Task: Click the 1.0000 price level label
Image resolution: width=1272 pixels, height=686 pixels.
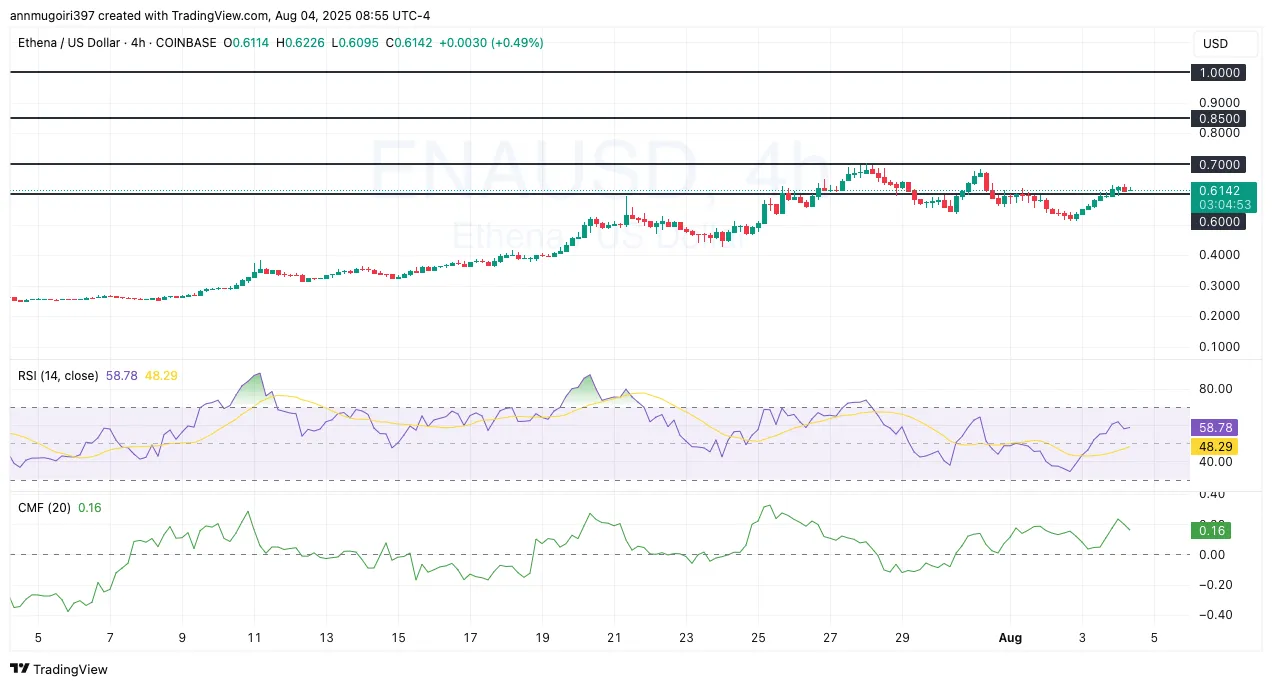Action: (x=1218, y=73)
